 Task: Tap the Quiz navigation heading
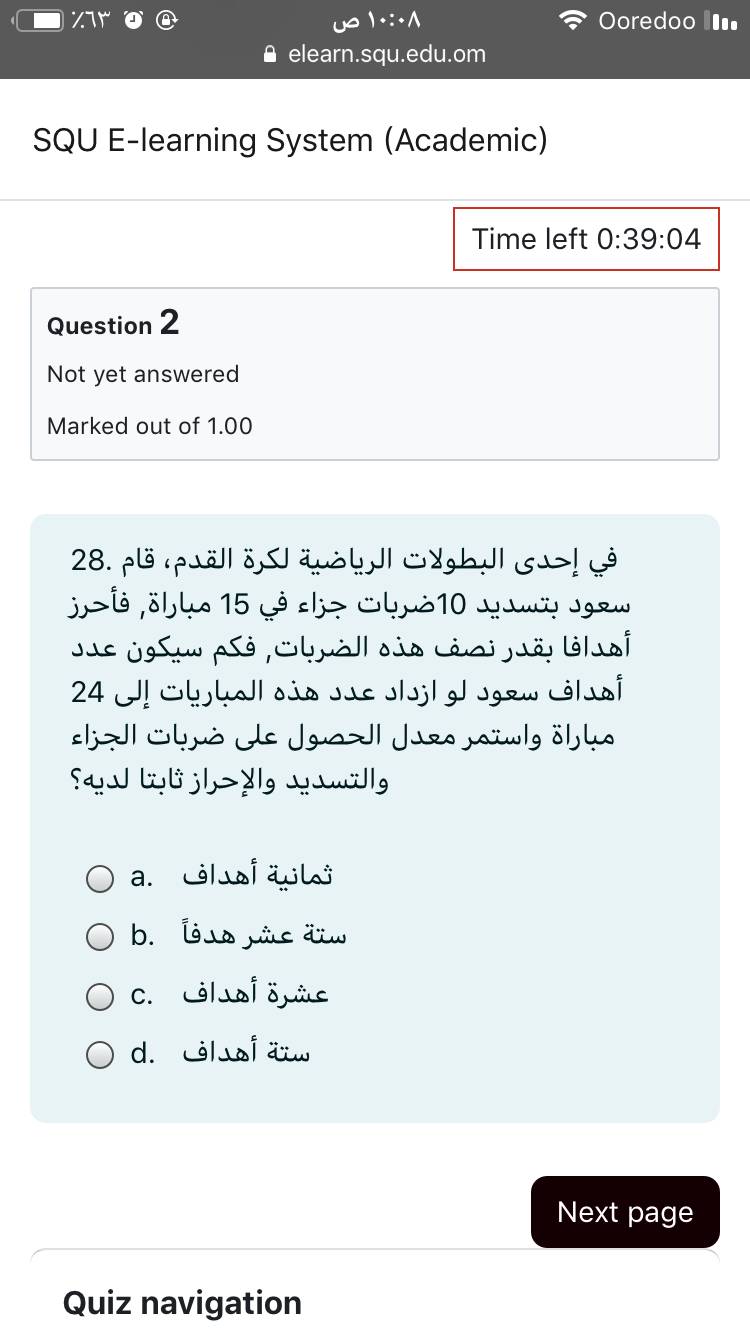(182, 1303)
